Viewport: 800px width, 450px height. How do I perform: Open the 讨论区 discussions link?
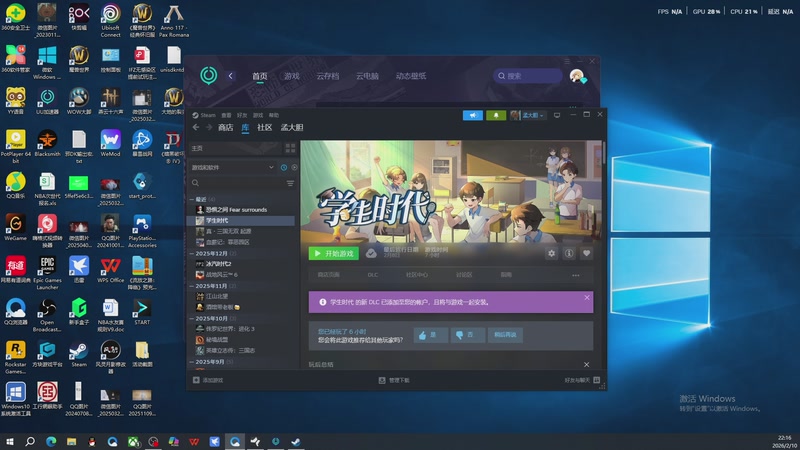tap(464, 275)
